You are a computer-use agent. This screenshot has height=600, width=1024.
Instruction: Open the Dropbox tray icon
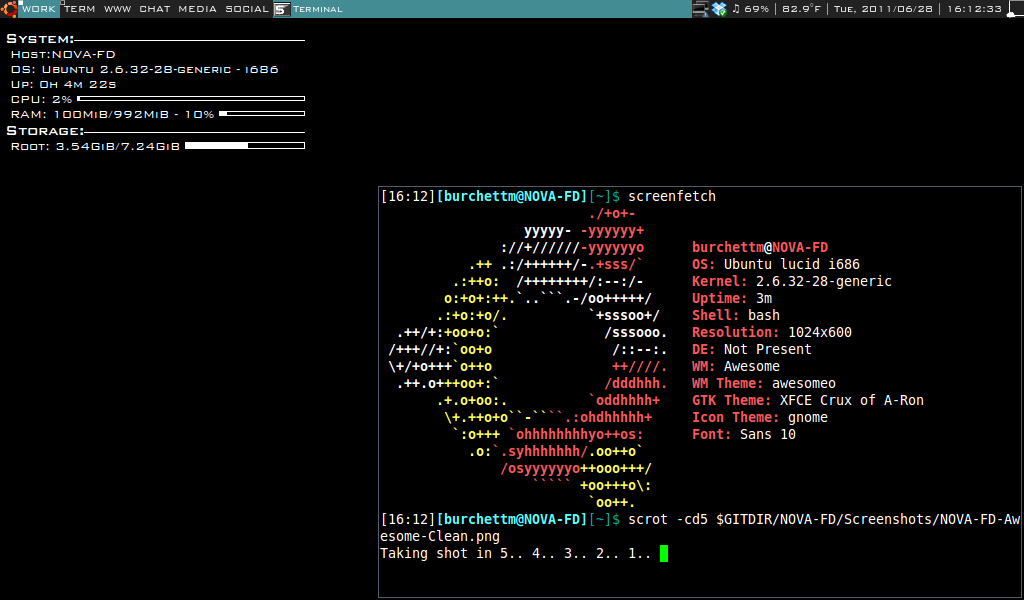(719, 8)
